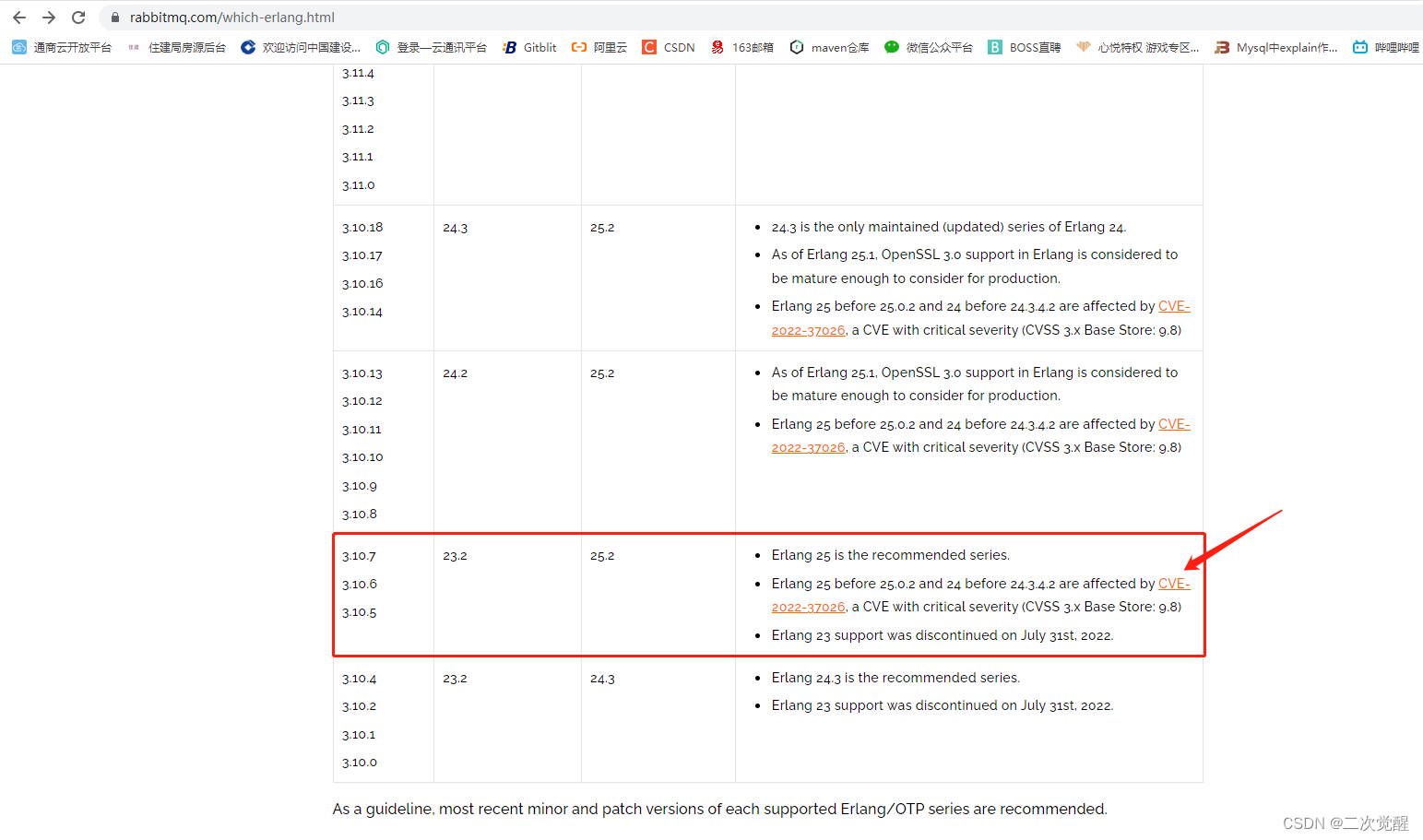This screenshot has height=840, width=1423.
Task: Open the 哔哩哔哩 bookmark
Action: (x=1386, y=47)
